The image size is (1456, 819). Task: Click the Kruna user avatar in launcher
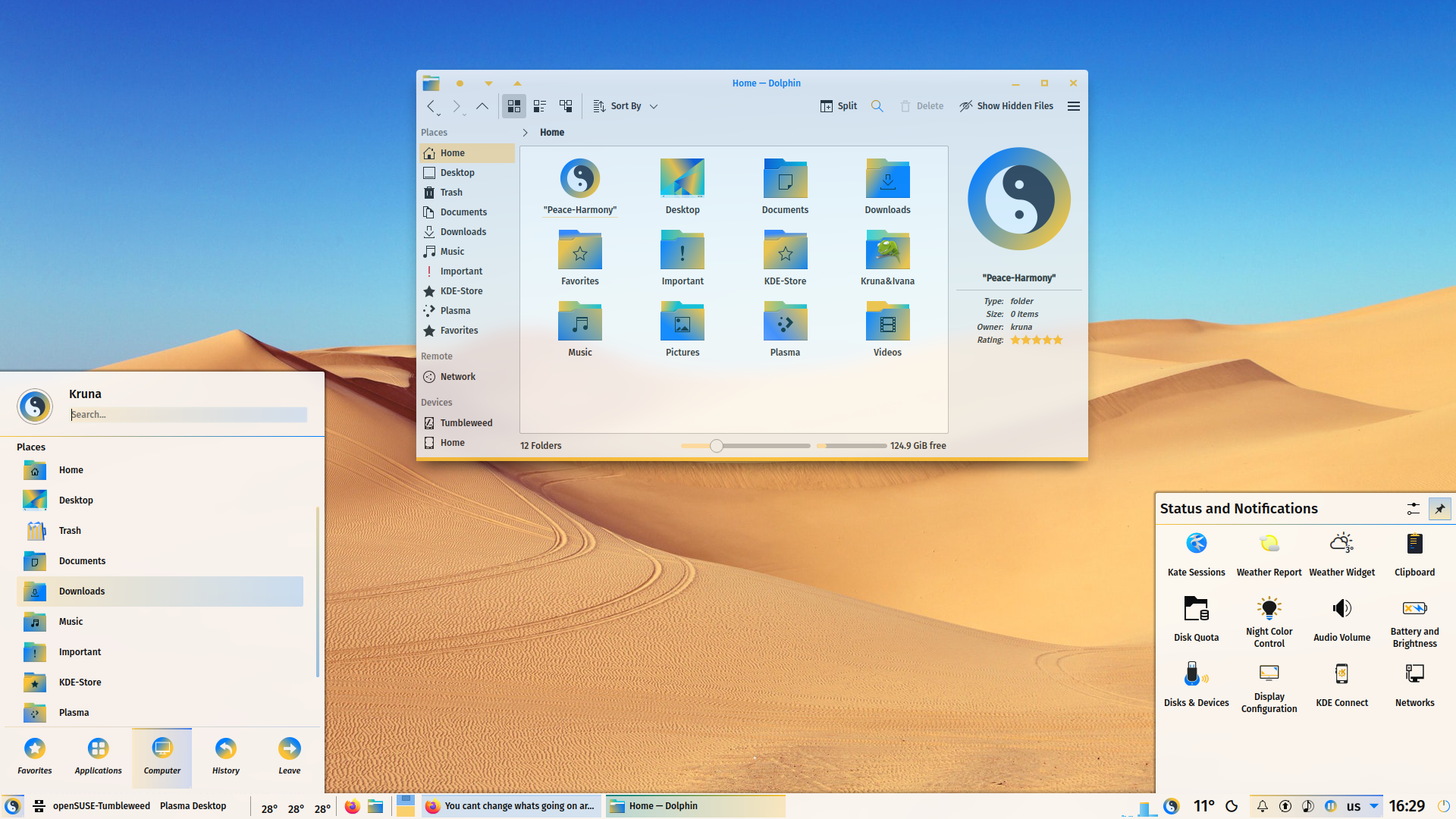(35, 406)
